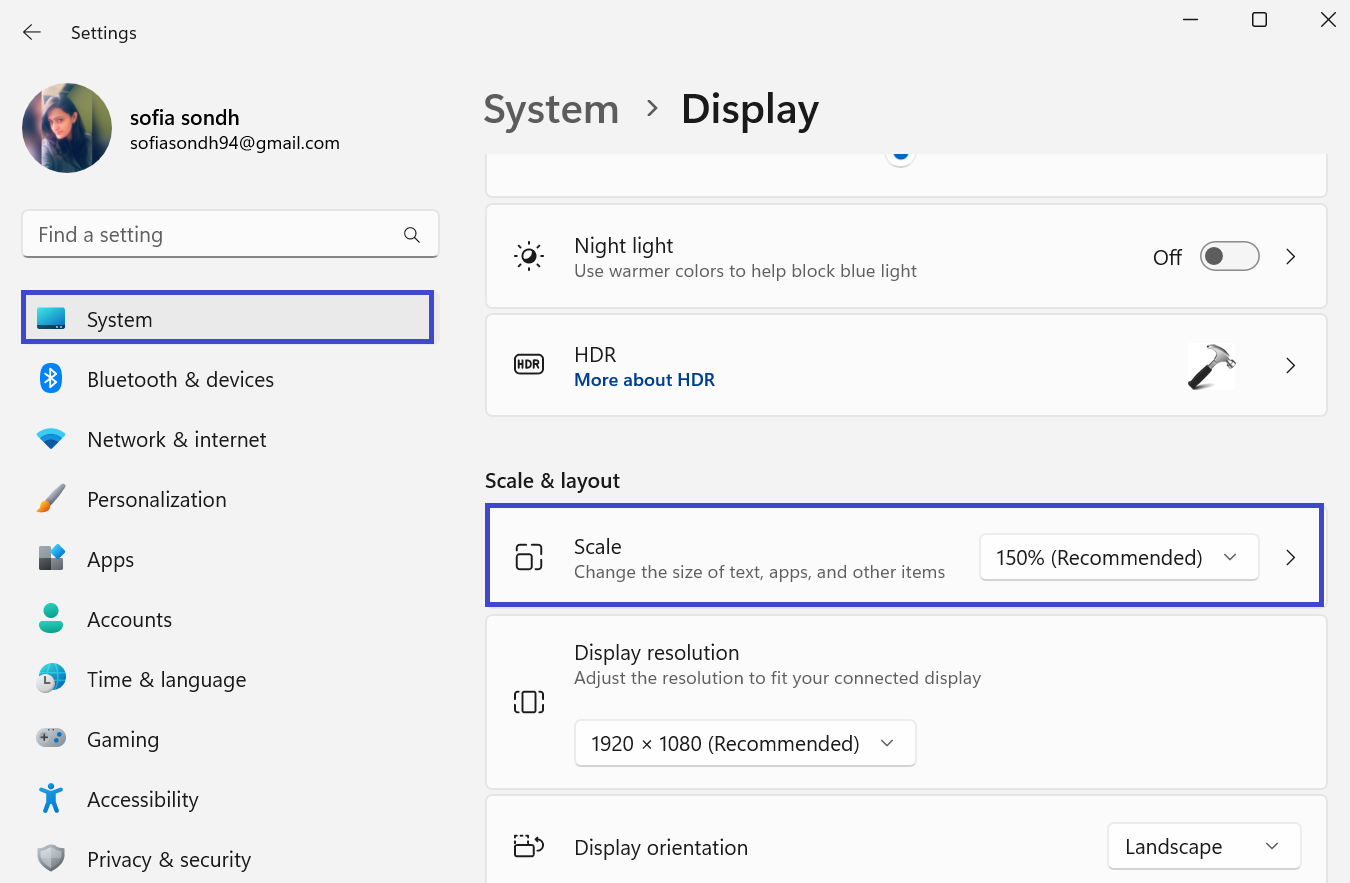Click the Gaming controller icon

(x=51, y=739)
